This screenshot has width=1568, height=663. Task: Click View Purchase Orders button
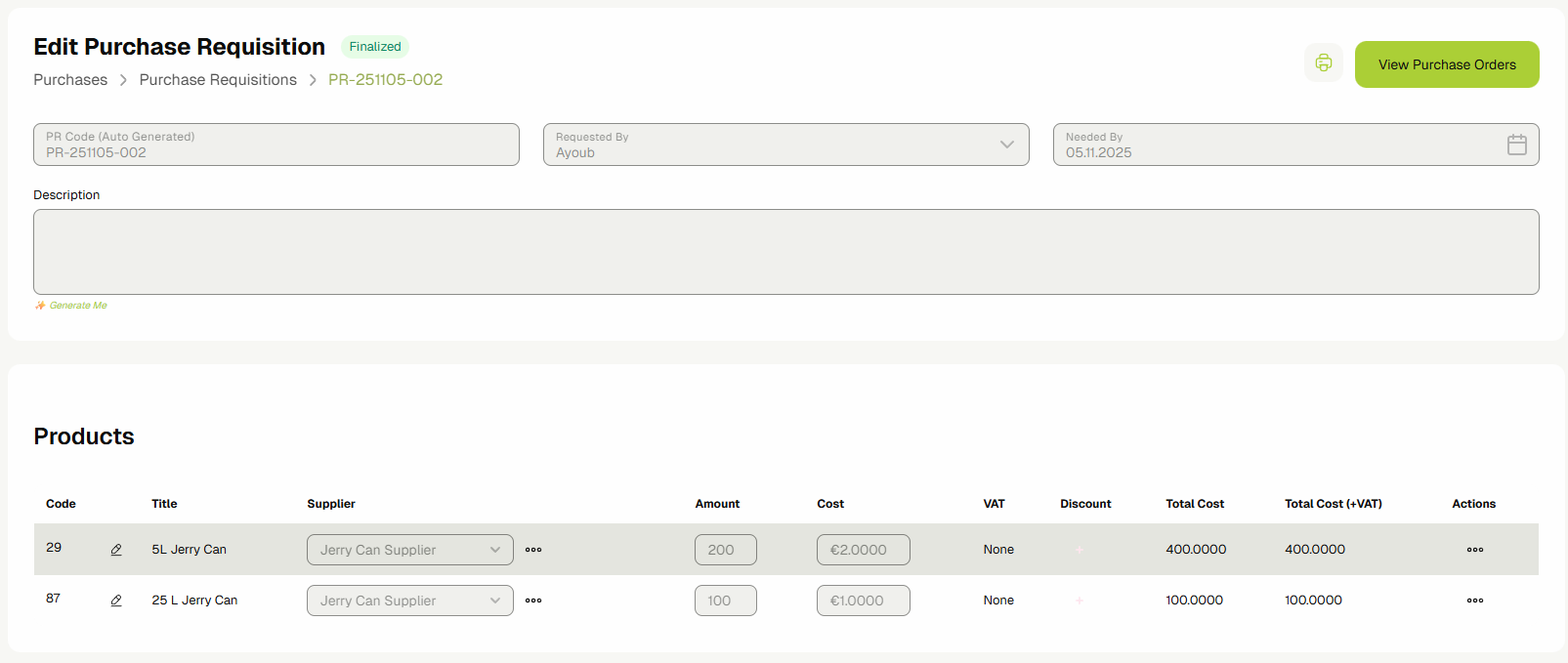point(1446,64)
